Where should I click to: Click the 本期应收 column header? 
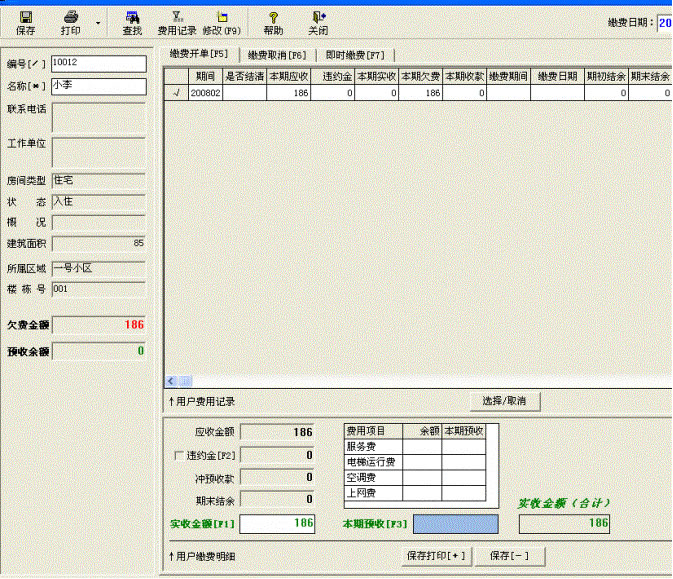coord(288,76)
